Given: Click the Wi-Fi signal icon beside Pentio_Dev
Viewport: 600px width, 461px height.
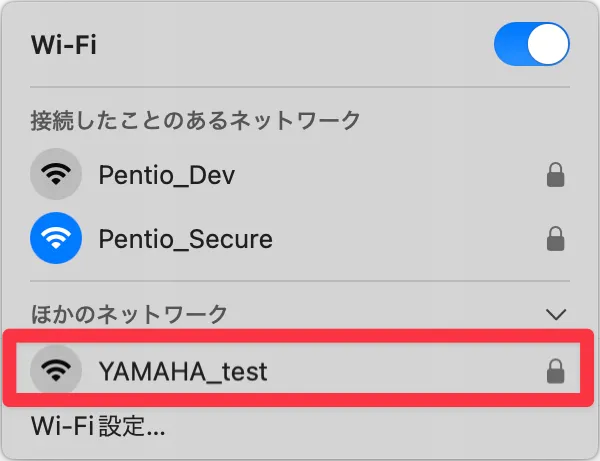Looking at the screenshot, I should pos(56,174).
